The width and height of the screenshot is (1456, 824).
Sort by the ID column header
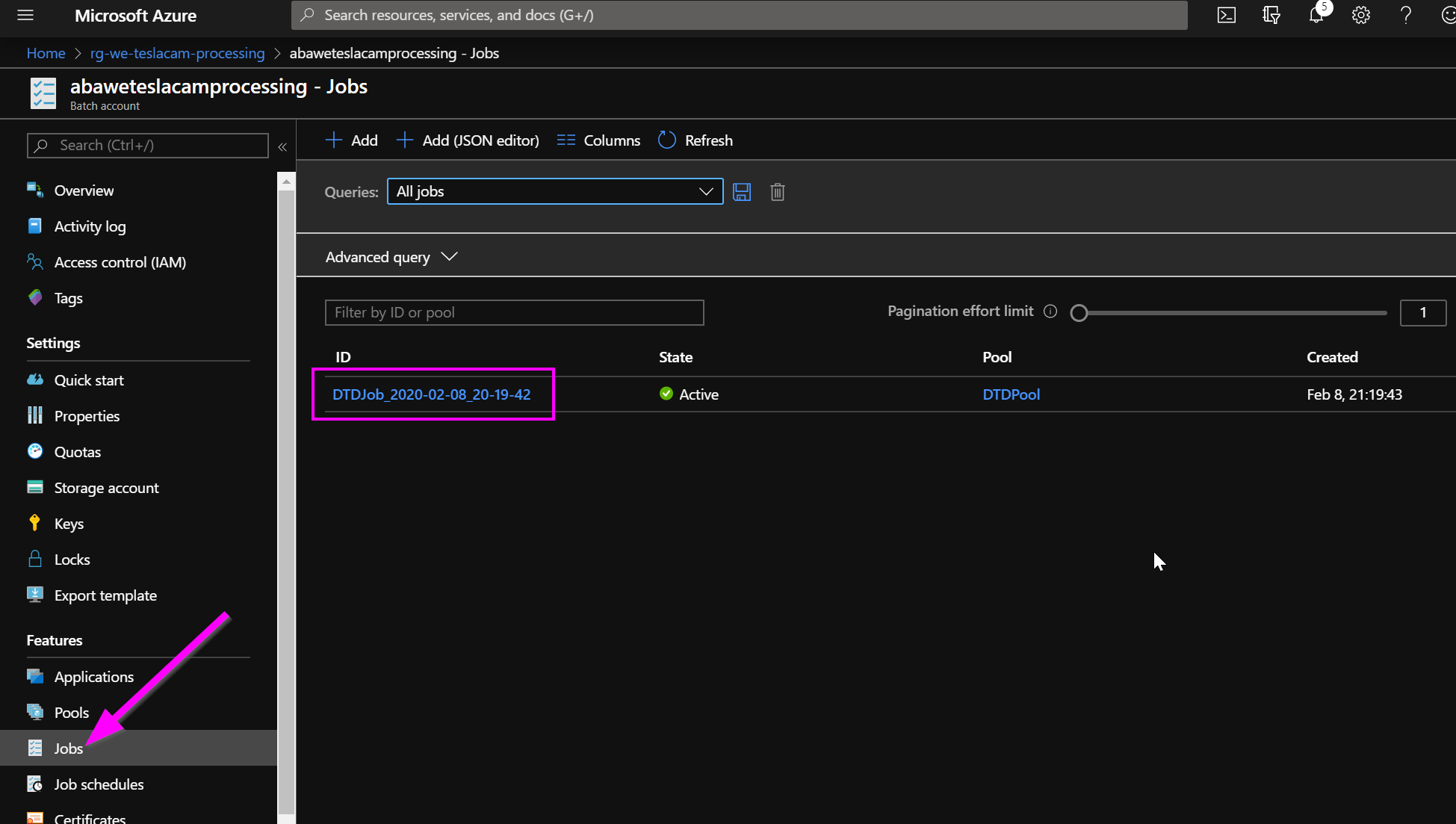click(x=343, y=357)
